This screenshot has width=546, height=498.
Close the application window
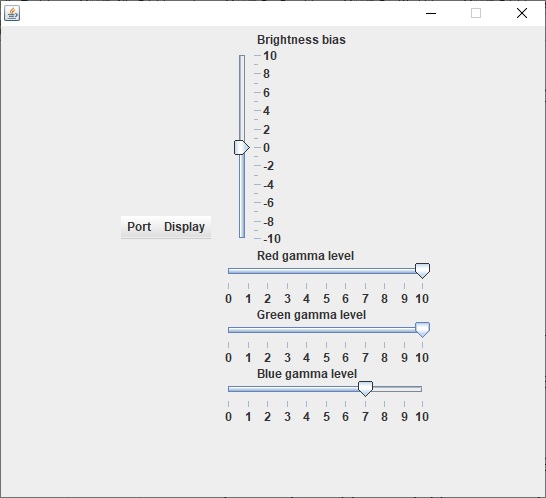522,13
